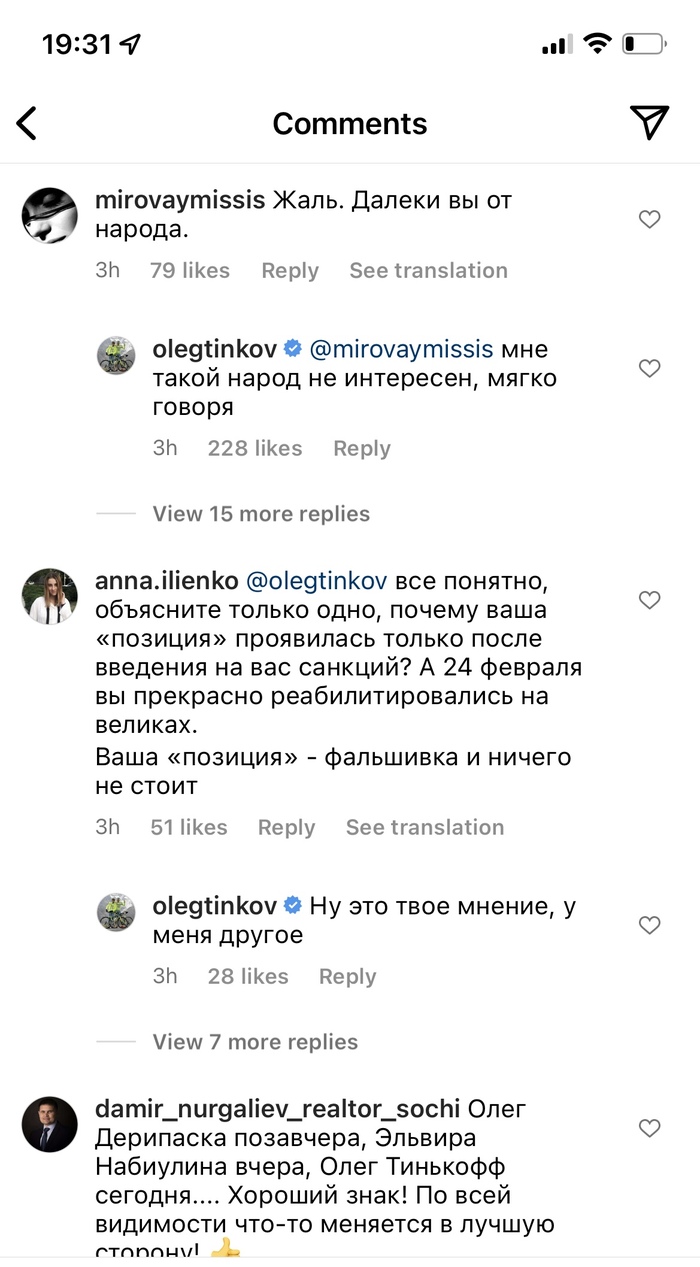
Task: Heart olegtinkov's 'Ну это твое мнение' reply
Action: pos(650,925)
